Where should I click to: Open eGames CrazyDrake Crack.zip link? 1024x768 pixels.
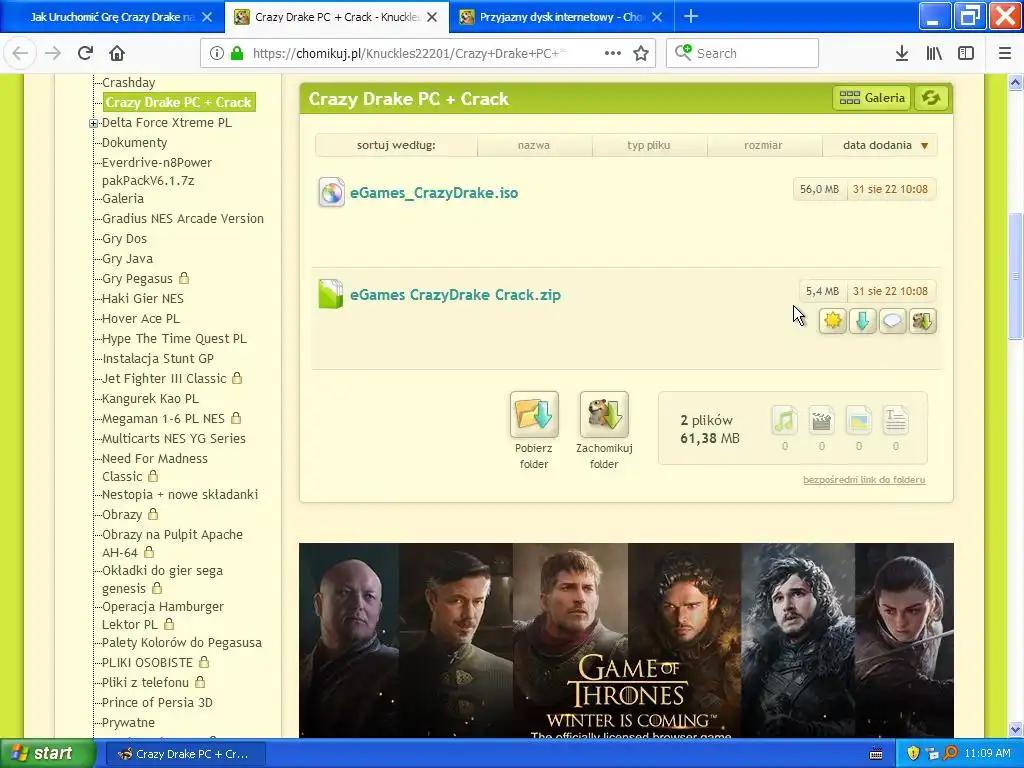point(455,295)
